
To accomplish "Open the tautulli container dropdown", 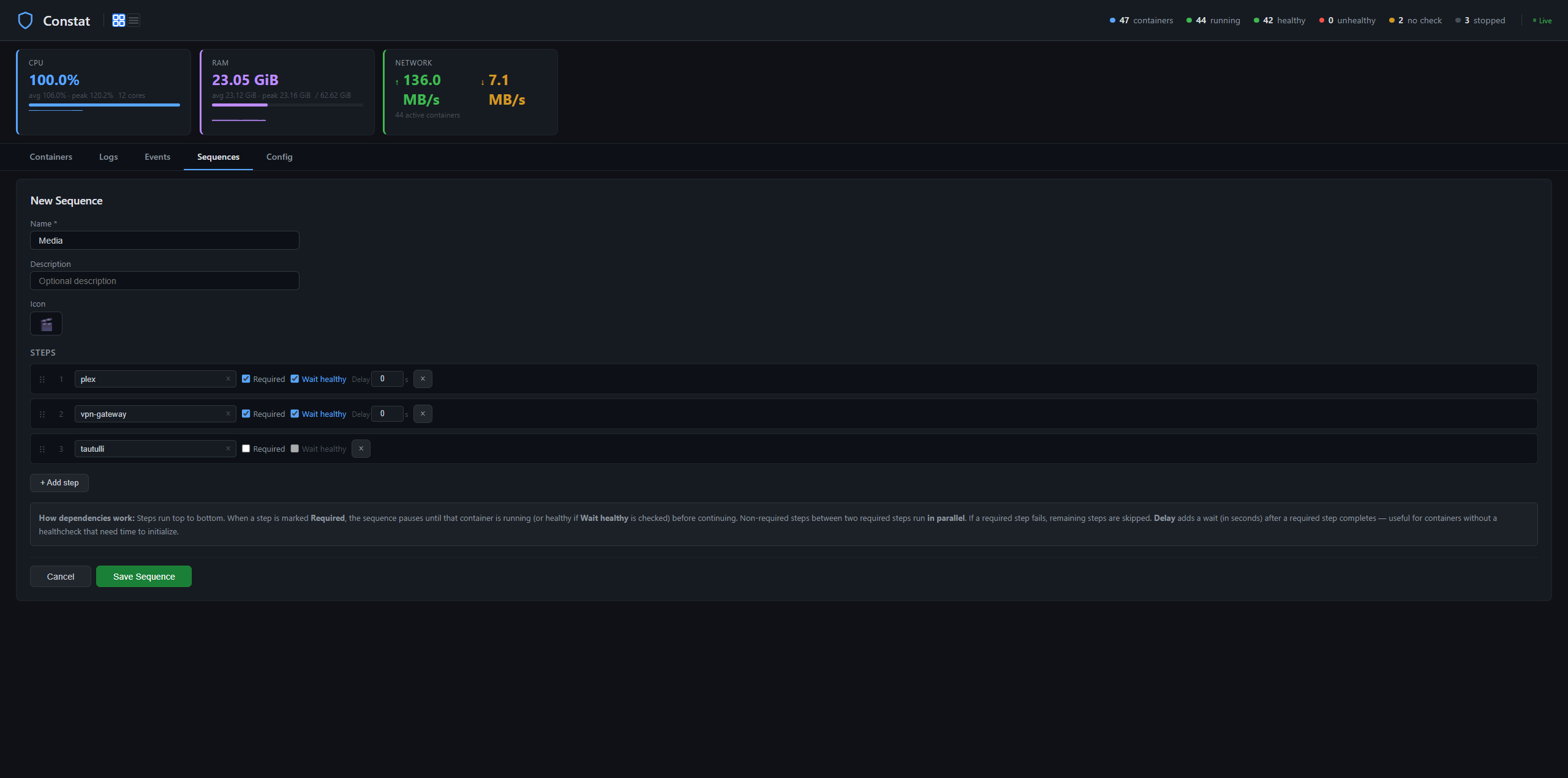I will (x=155, y=449).
